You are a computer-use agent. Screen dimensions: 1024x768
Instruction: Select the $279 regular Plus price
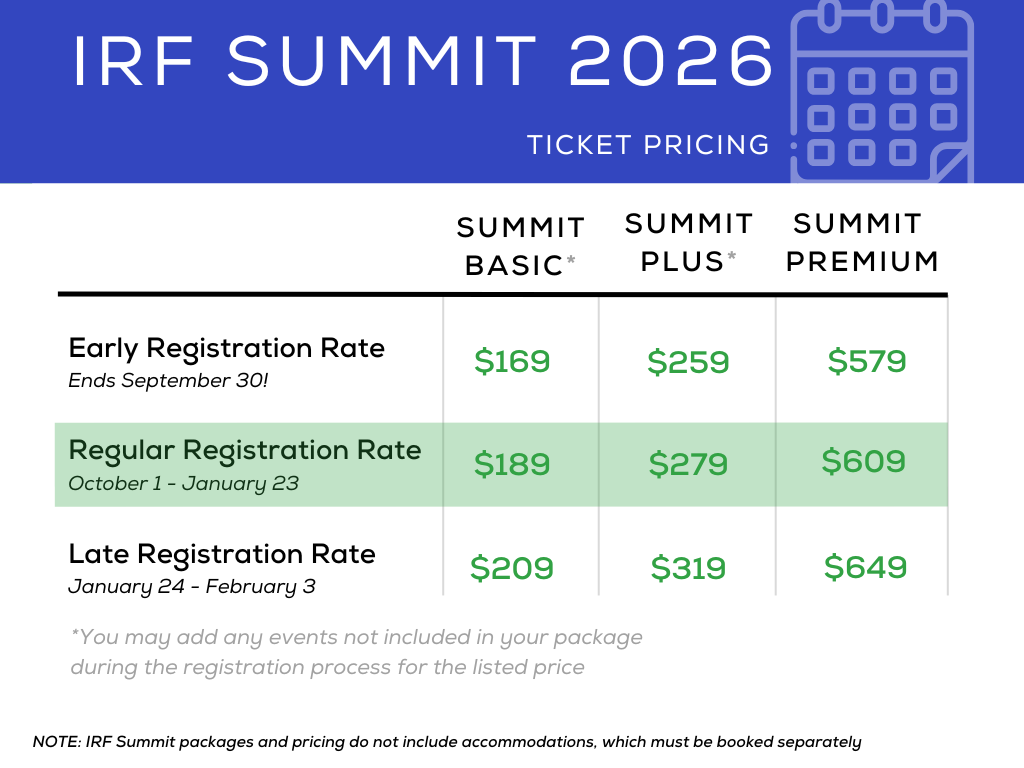click(688, 465)
